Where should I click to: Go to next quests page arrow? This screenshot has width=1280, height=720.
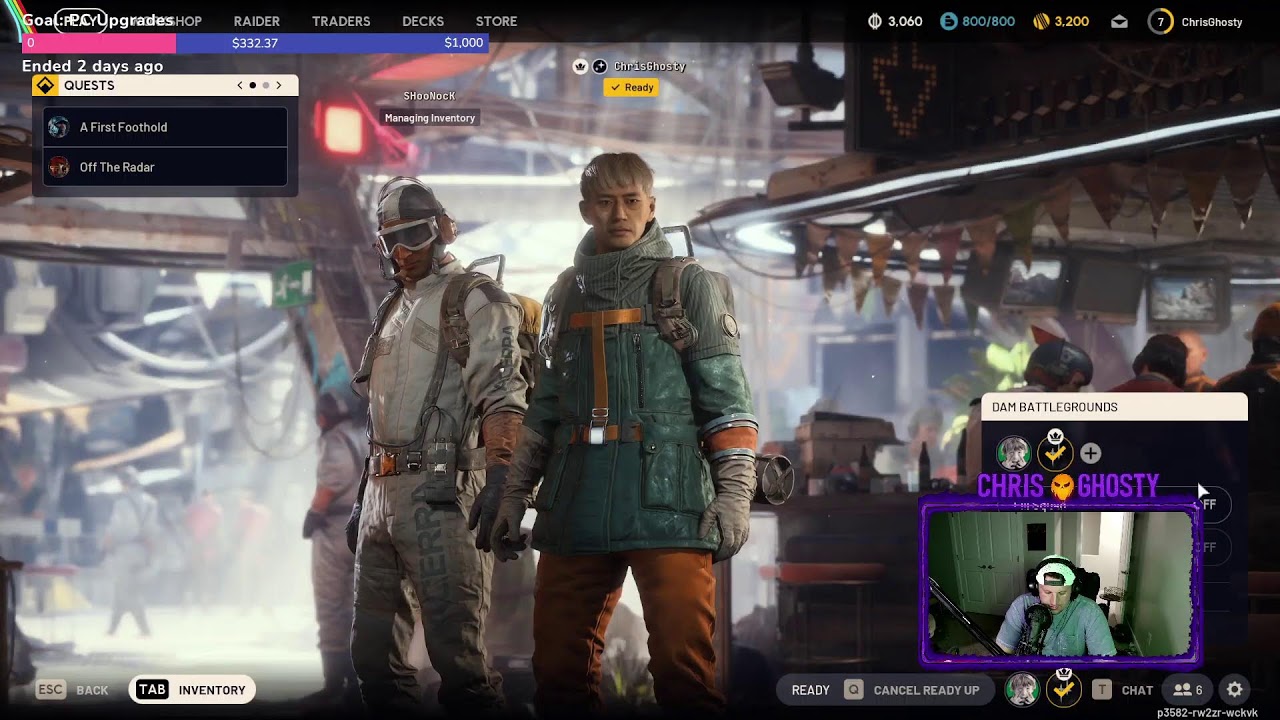(x=279, y=85)
